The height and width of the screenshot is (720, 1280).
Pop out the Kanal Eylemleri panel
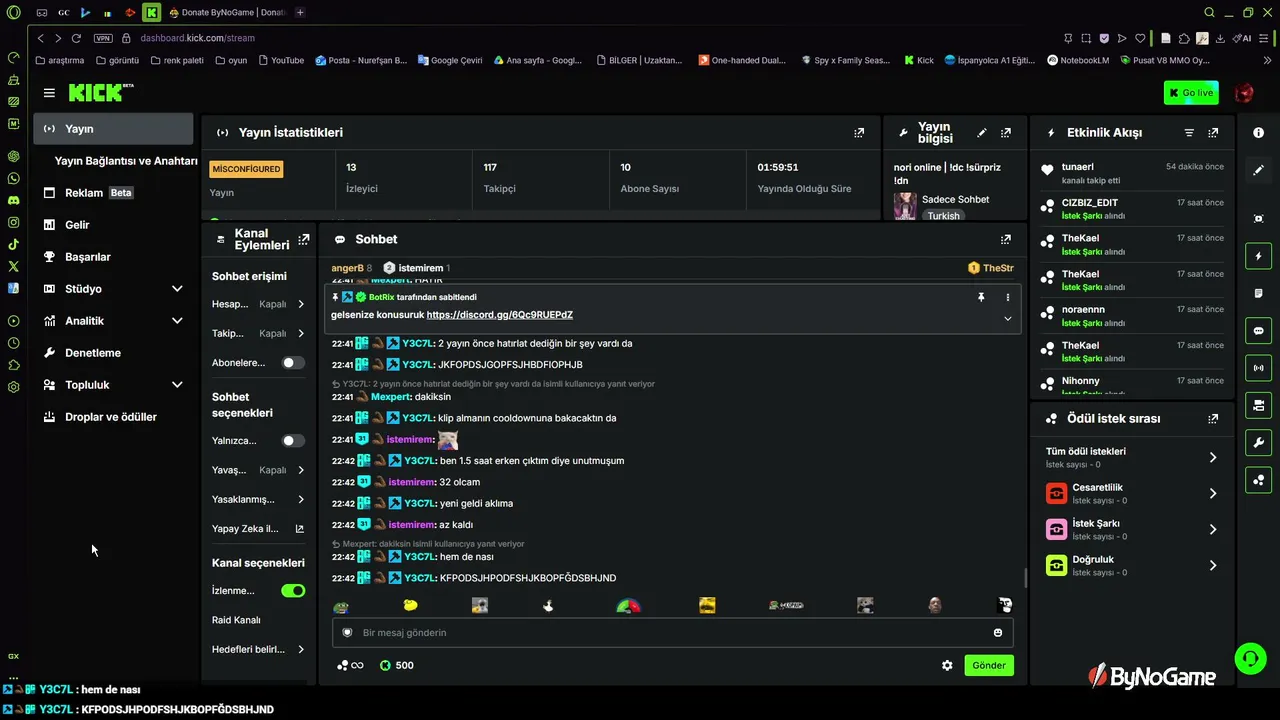(304, 239)
